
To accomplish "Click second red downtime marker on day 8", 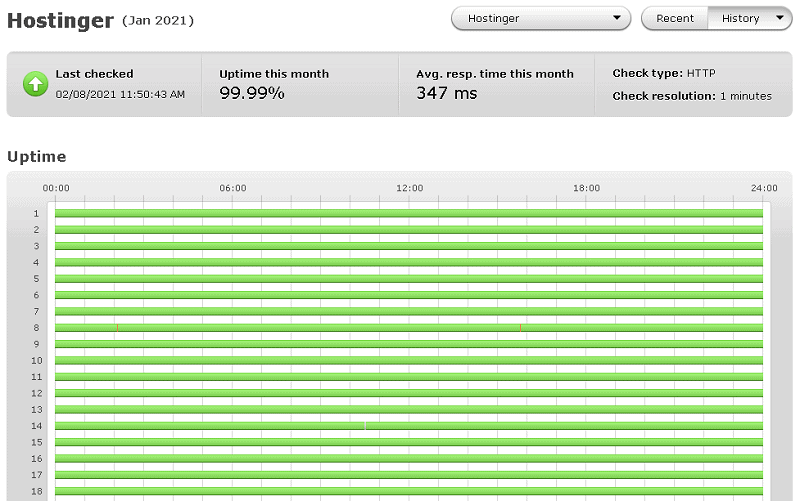I will pos(520,328).
